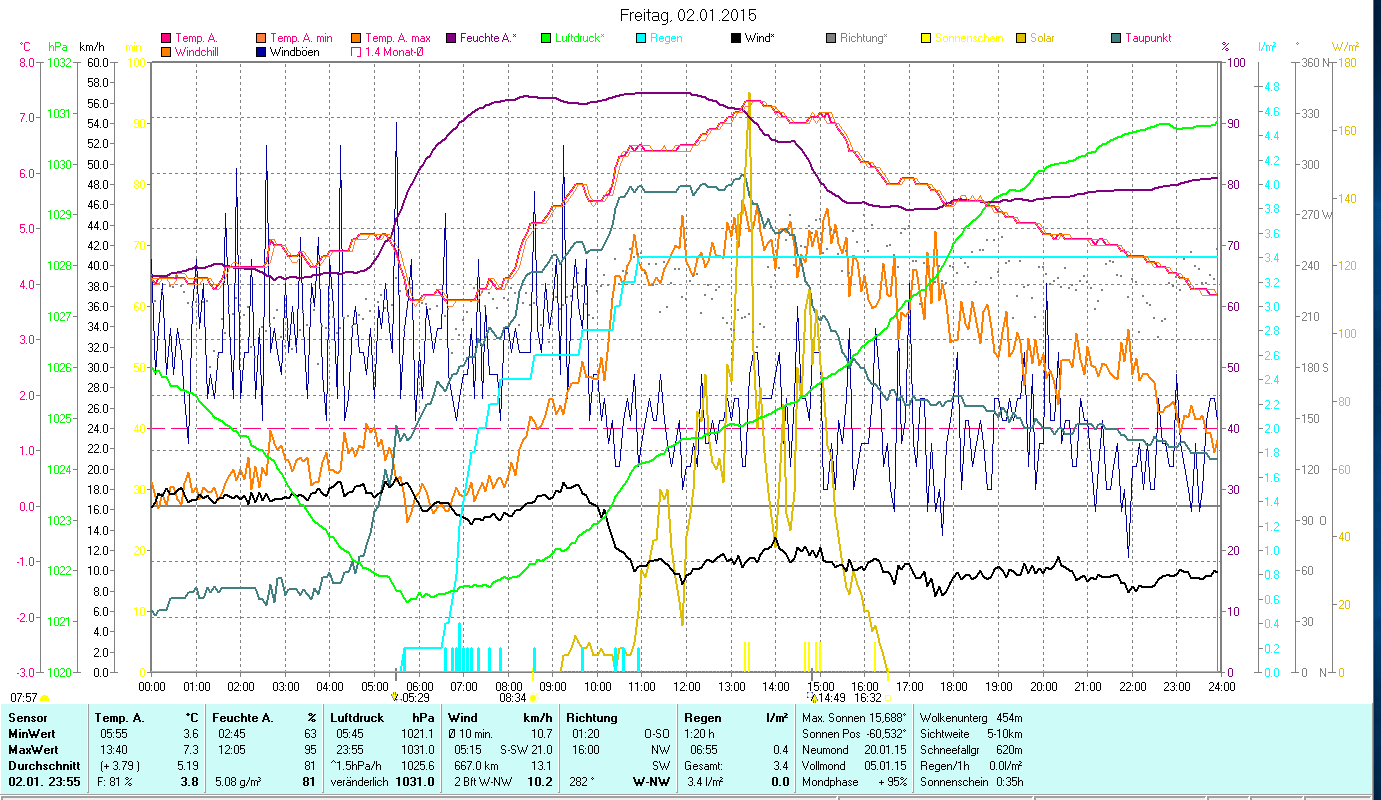Click the 2 Bft W-NW wind entry

point(483,783)
